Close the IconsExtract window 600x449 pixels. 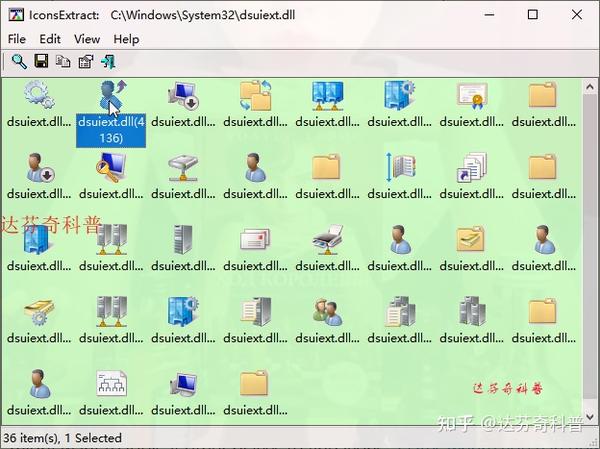click(576, 15)
